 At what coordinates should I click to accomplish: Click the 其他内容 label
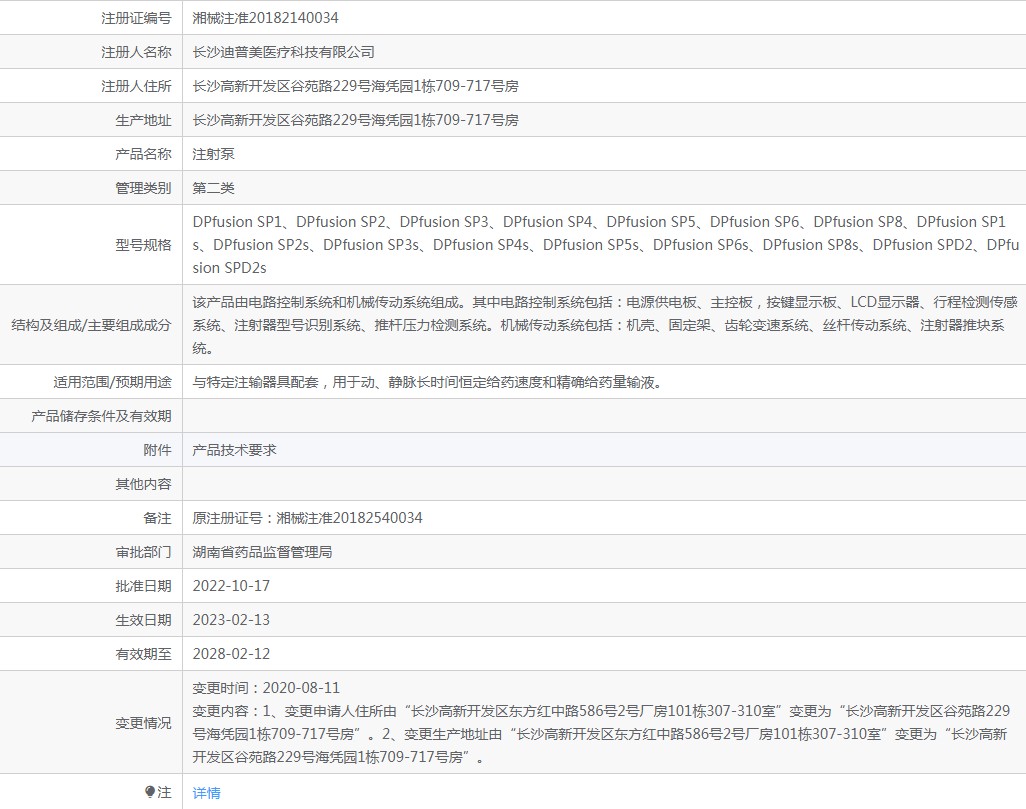[143, 484]
